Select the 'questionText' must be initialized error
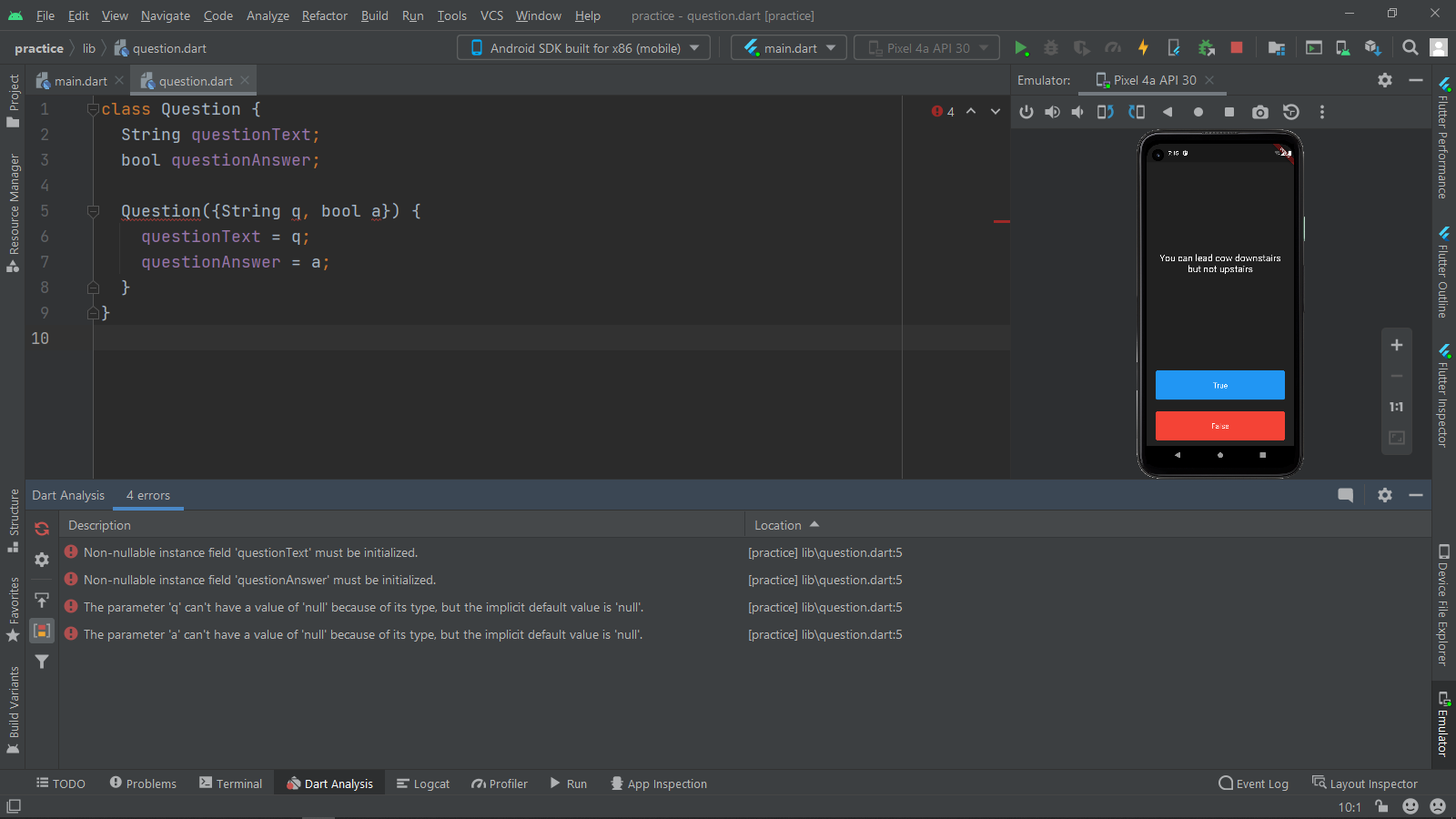 coord(744,552)
